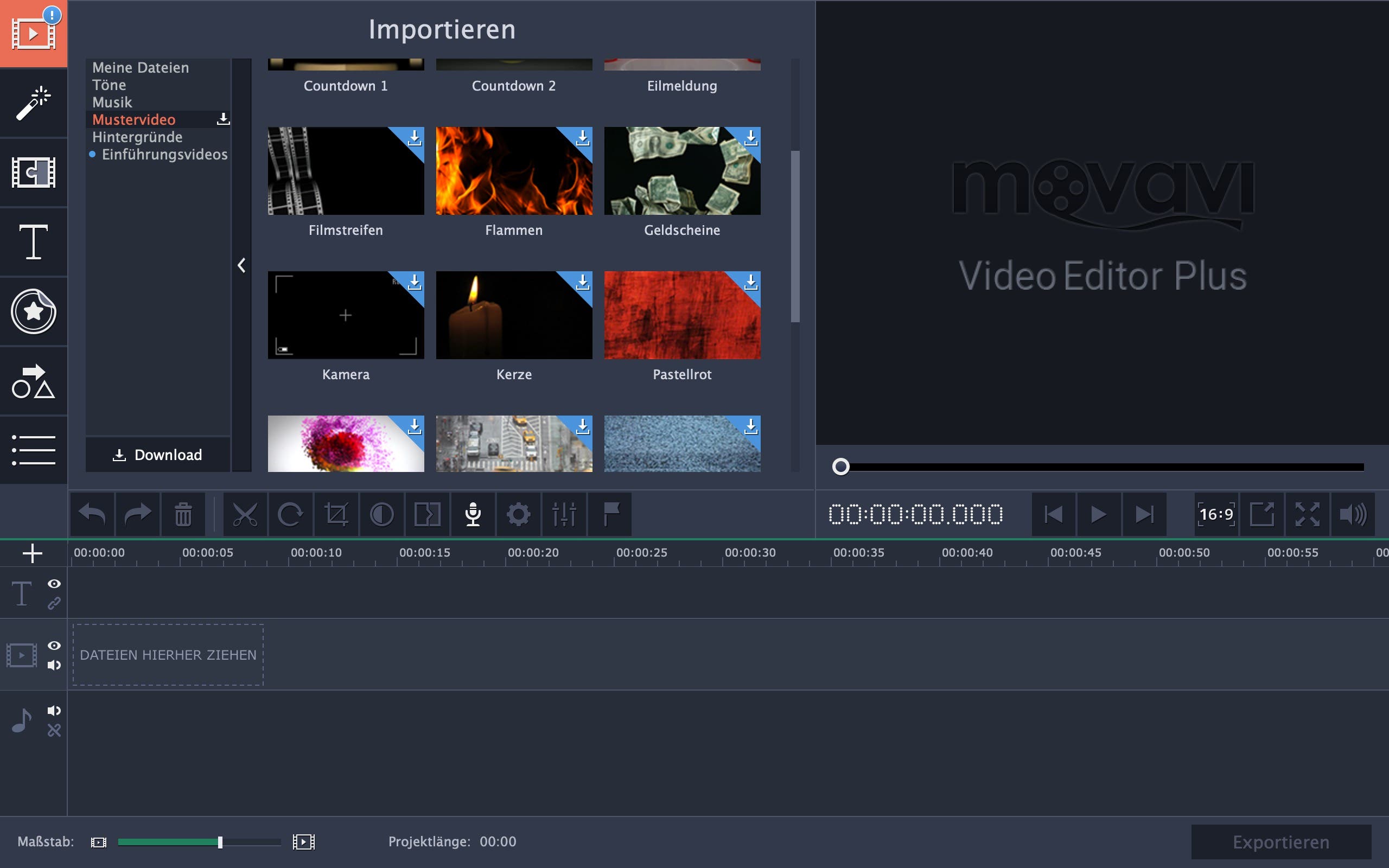Open the 16:9 aspect ratio selector
This screenshot has width=1389, height=868.
point(1216,514)
